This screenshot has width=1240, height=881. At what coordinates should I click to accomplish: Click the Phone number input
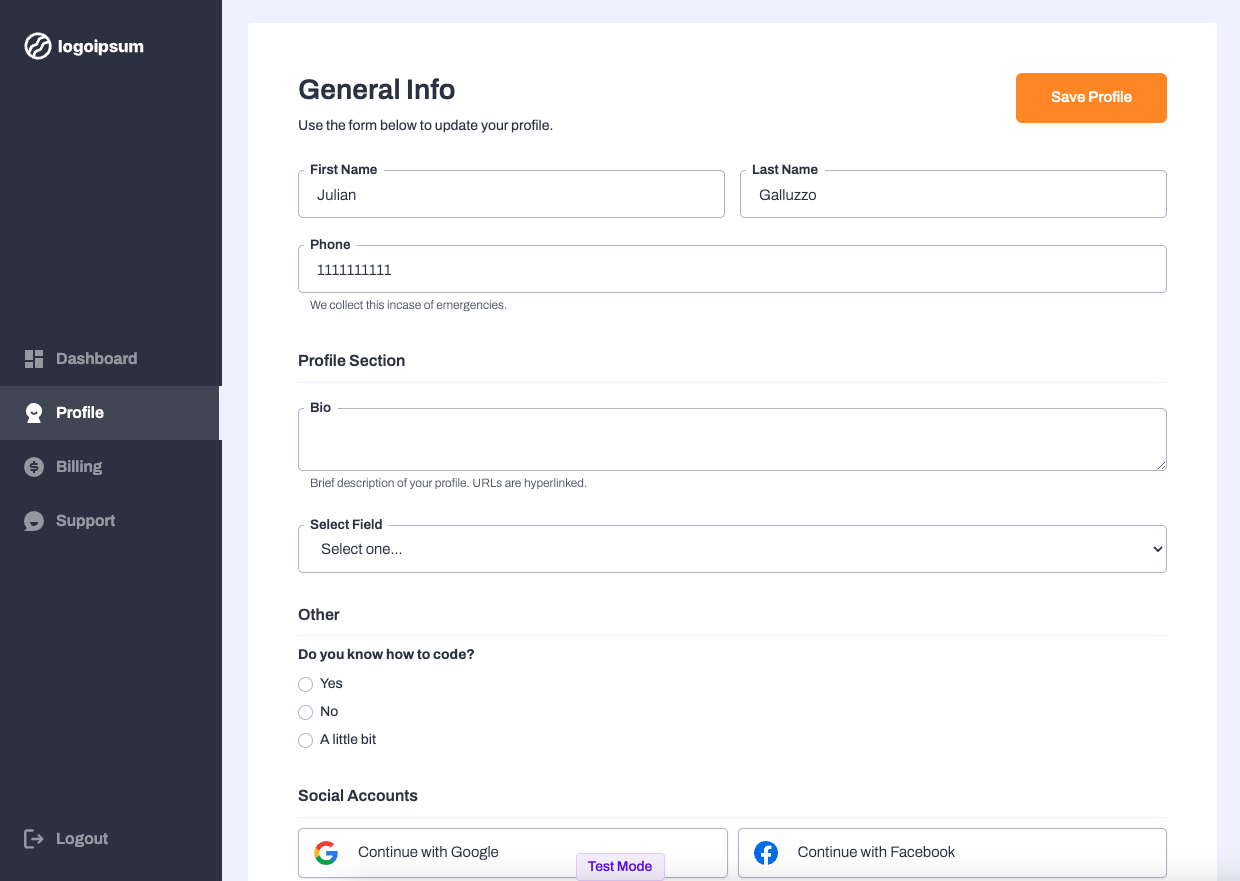pyautogui.click(x=732, y=270)
